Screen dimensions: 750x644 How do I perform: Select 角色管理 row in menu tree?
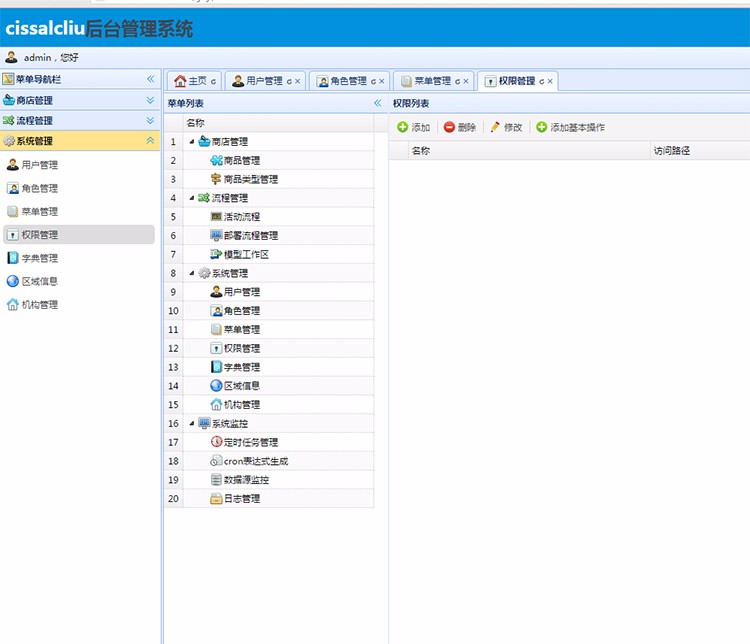[269, 311]
